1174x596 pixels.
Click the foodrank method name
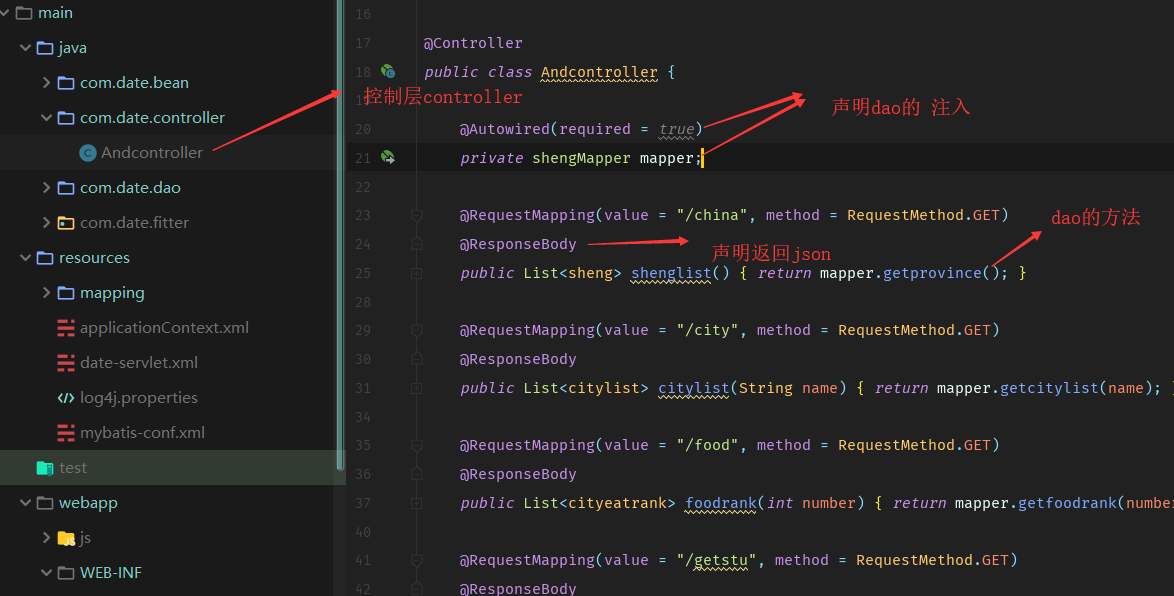(x=720, y=503)
